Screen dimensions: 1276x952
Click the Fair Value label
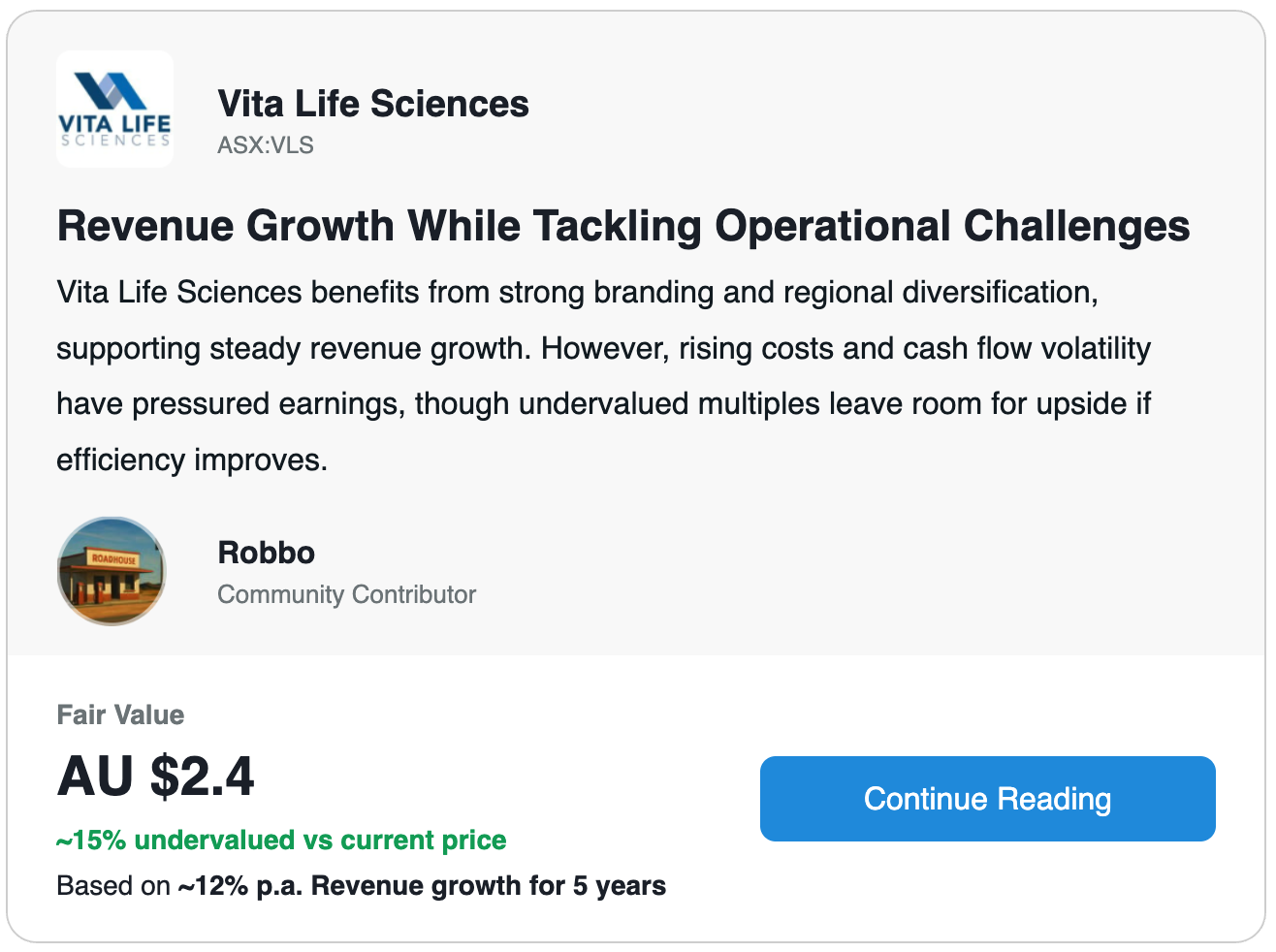[x=120, y=714]
